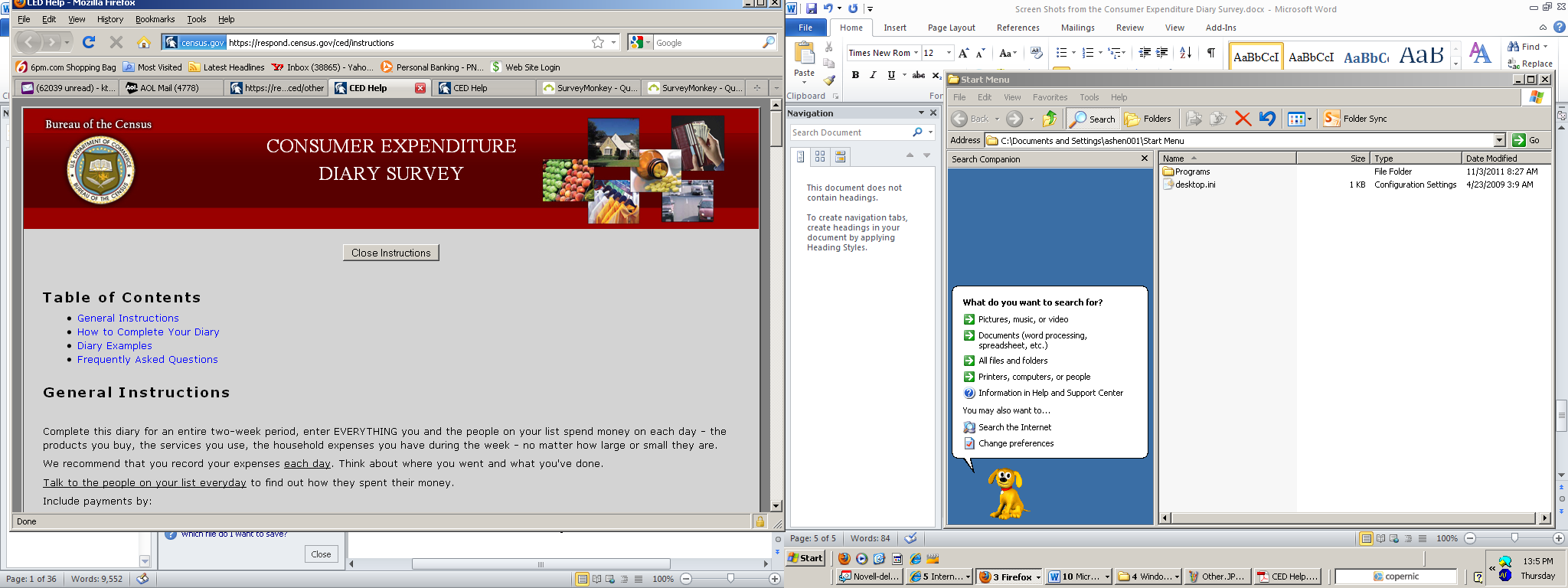This screenshot has width=1568, height=588.
Task: Select the Programs folder in file list
Action: [x=1187, y=171]
